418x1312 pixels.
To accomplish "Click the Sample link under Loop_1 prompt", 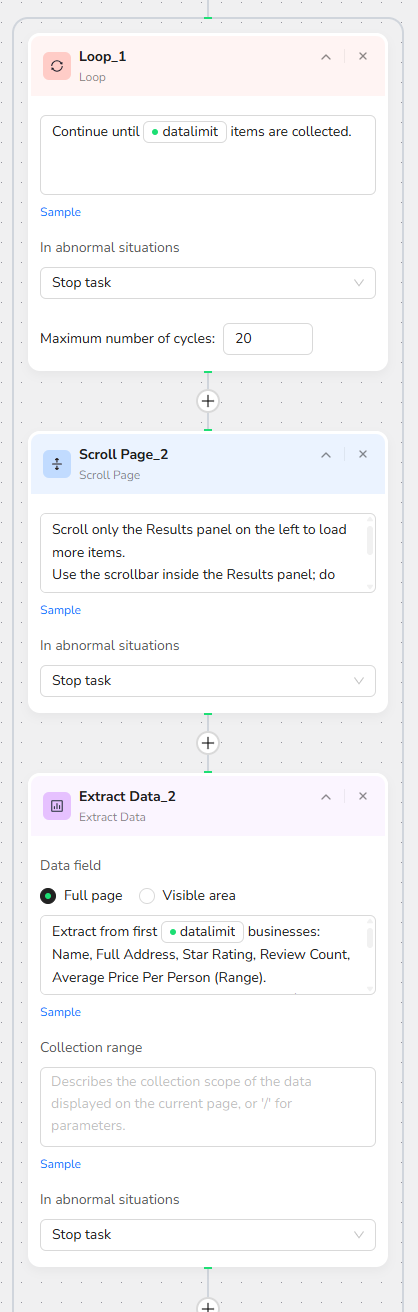I will coord(60,212).
